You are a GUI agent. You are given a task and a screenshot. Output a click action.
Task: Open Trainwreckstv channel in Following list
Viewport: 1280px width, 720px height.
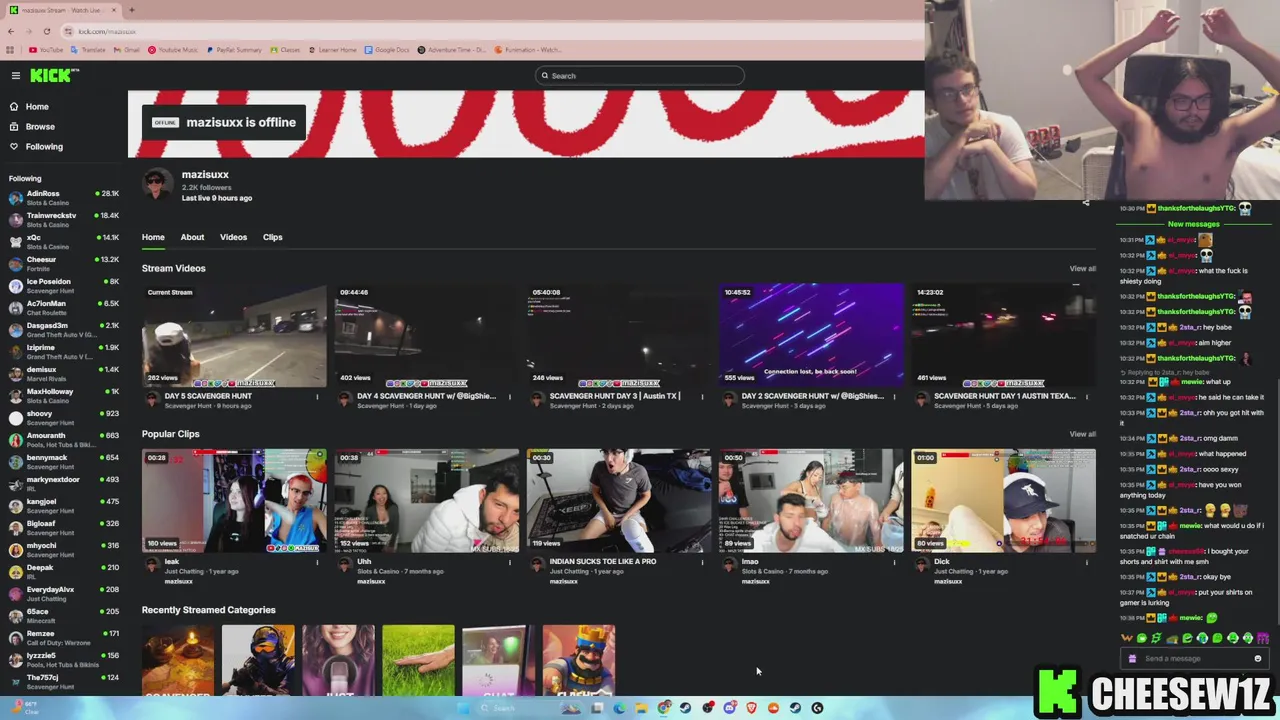coord(63,219)
